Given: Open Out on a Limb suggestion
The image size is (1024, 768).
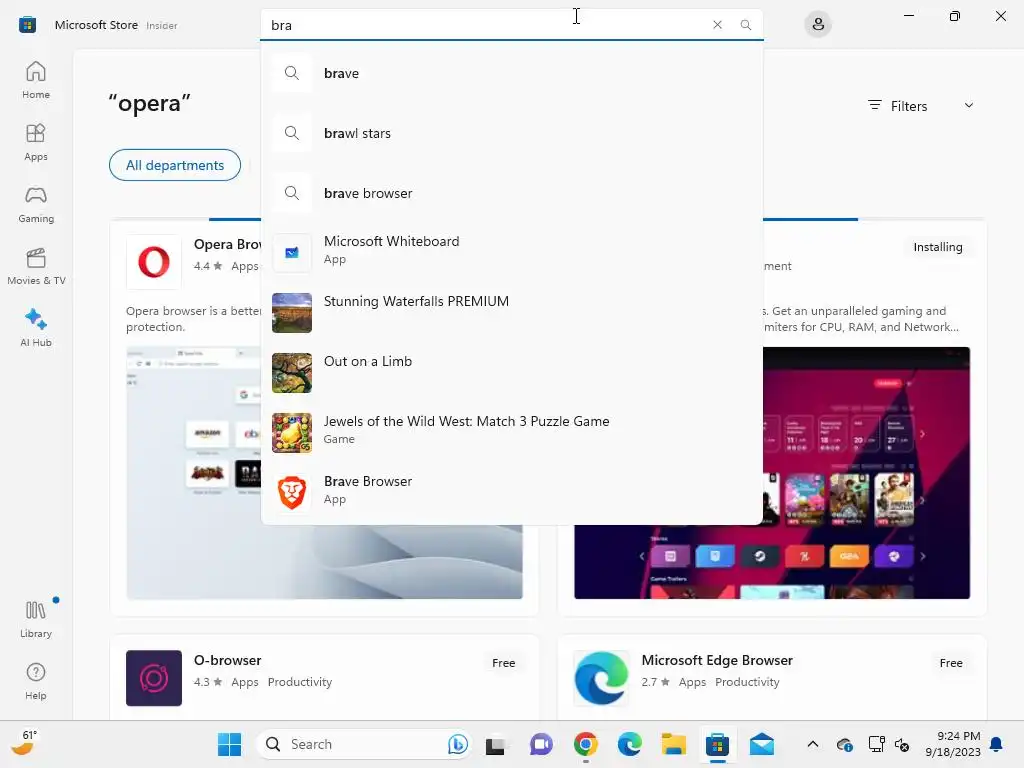Looking at the screenshot, I should coord(511,372).
